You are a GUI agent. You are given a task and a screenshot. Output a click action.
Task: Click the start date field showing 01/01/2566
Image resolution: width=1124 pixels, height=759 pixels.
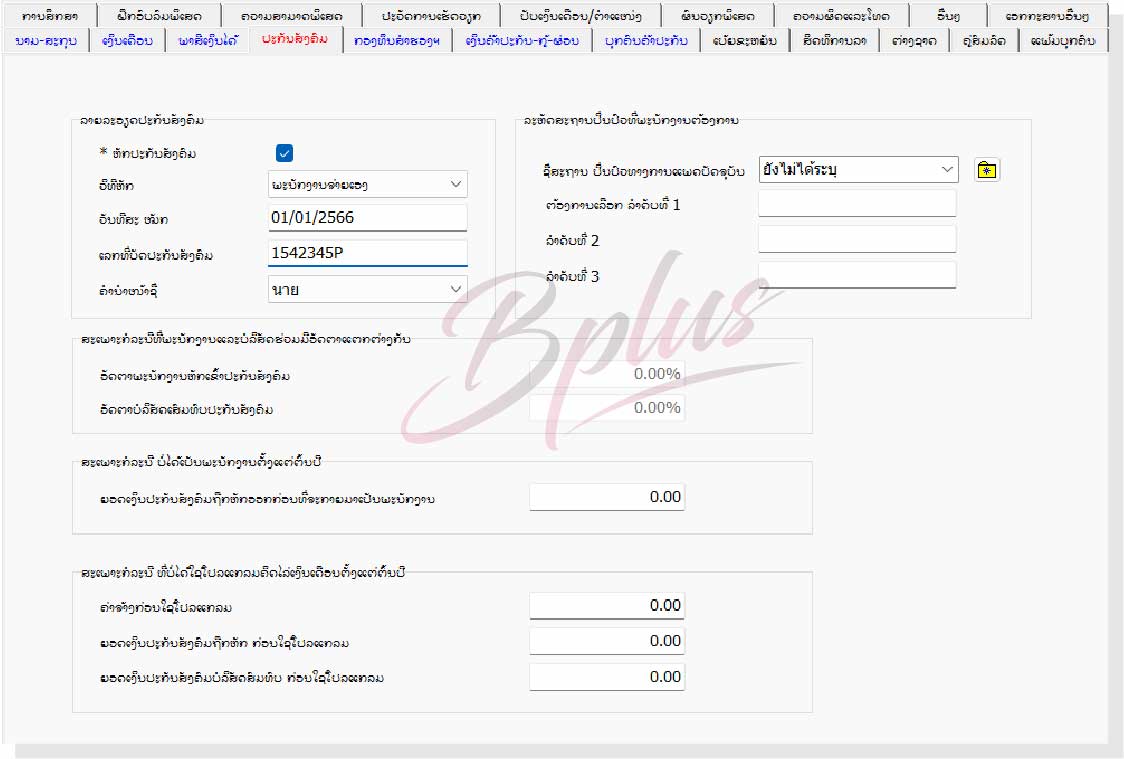(x=368, y=218)
